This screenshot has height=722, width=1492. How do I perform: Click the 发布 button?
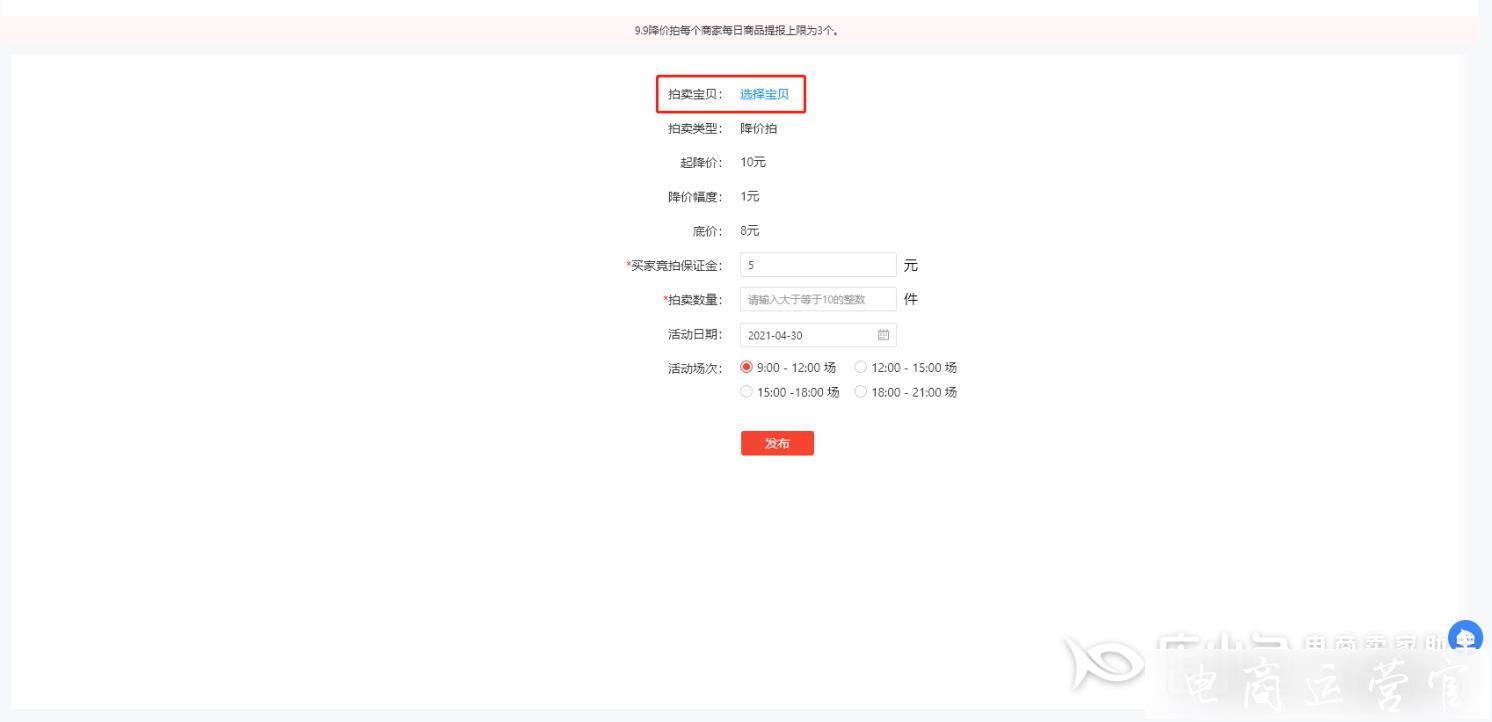coord(777,443)
